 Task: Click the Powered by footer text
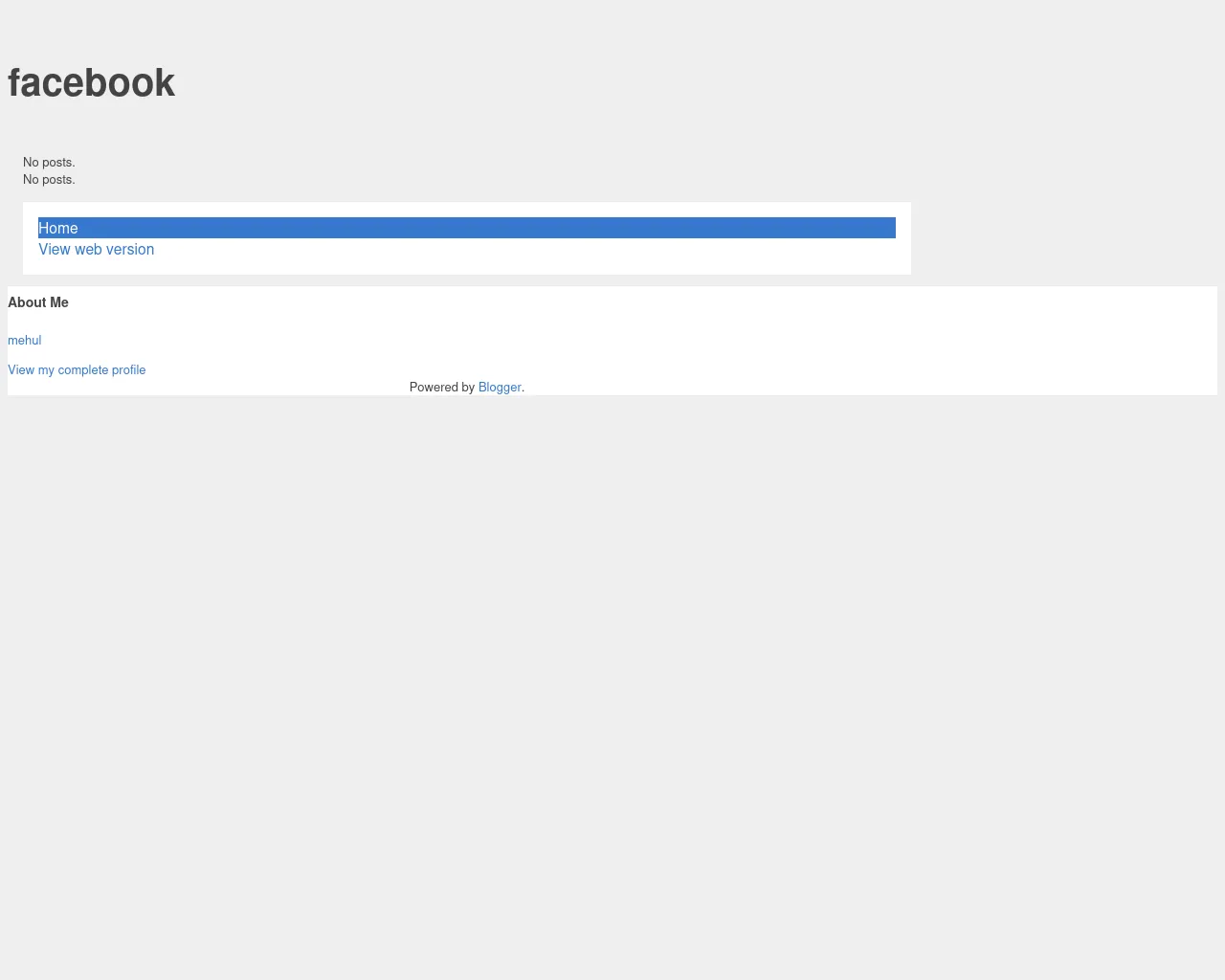tap(442, 387)
